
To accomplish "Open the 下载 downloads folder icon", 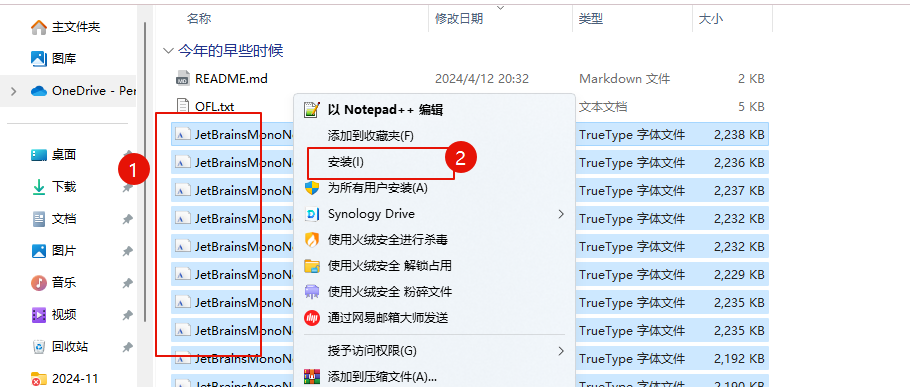I will click(39, 187).
